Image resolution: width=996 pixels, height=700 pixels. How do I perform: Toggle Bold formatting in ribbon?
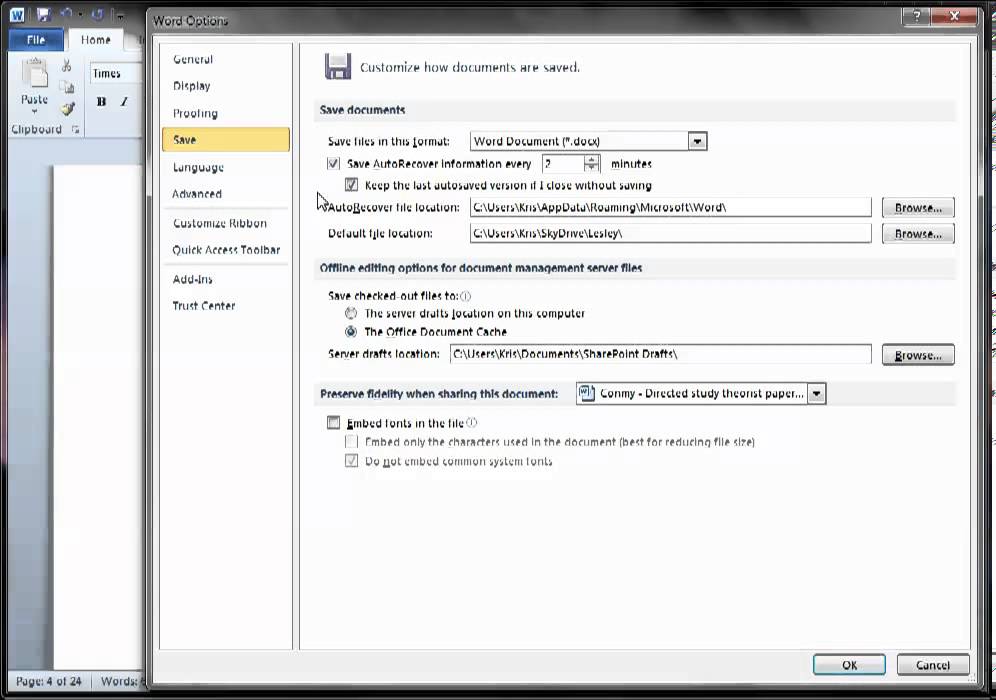tap(101, 102)
